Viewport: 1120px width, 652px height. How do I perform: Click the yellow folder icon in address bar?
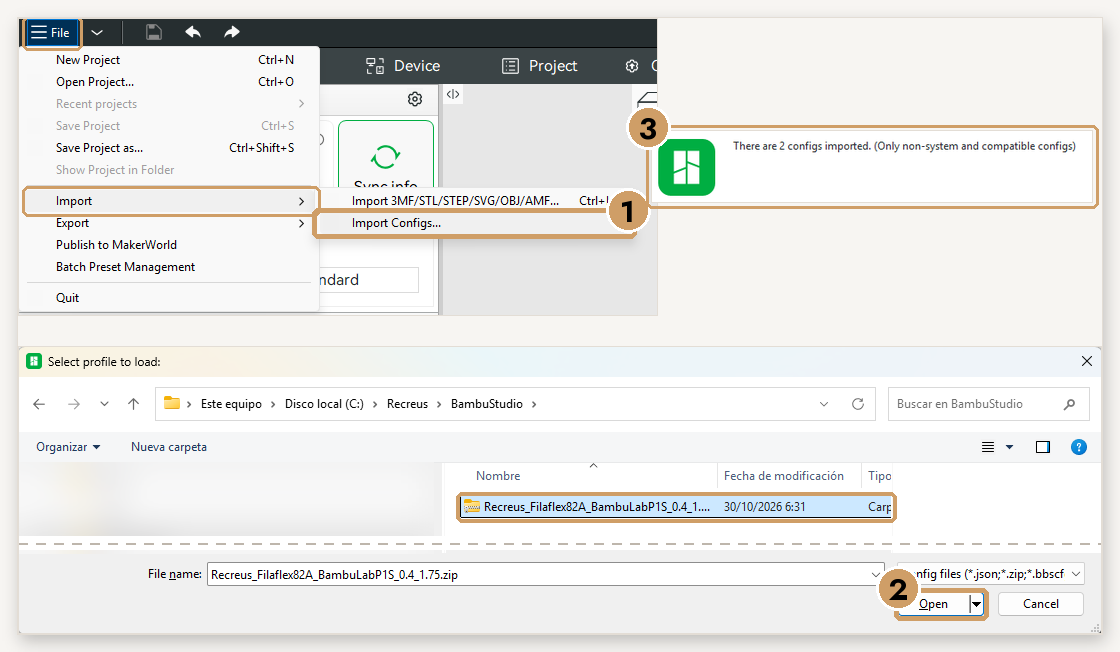[171, 403]
